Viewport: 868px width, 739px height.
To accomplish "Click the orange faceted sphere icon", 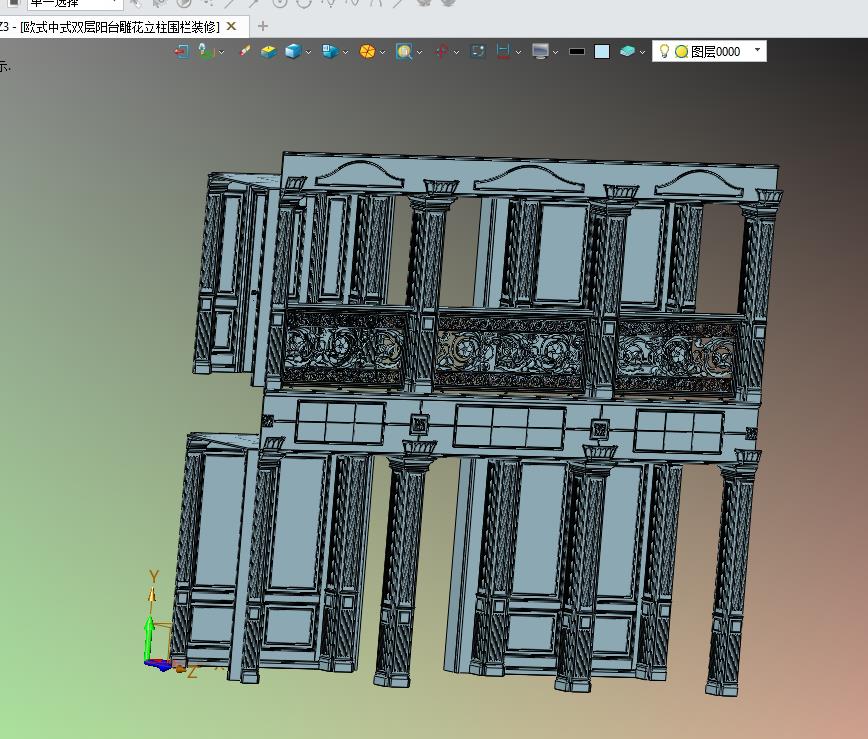I will [367, 51].
